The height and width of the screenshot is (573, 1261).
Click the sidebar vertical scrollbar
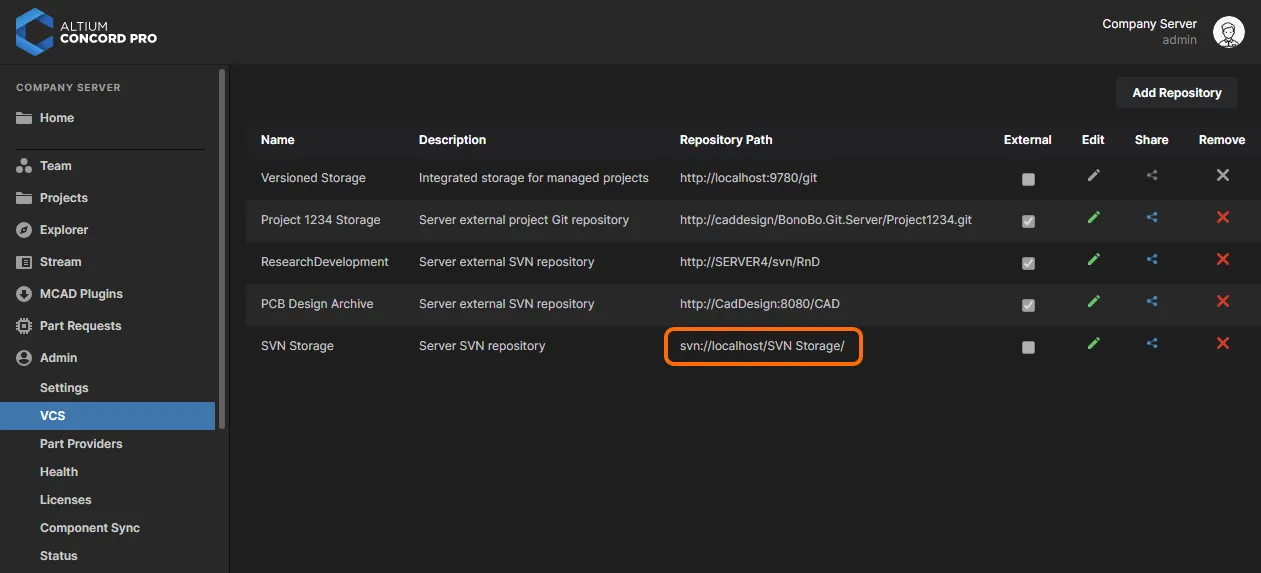click(x=222, y=248)
